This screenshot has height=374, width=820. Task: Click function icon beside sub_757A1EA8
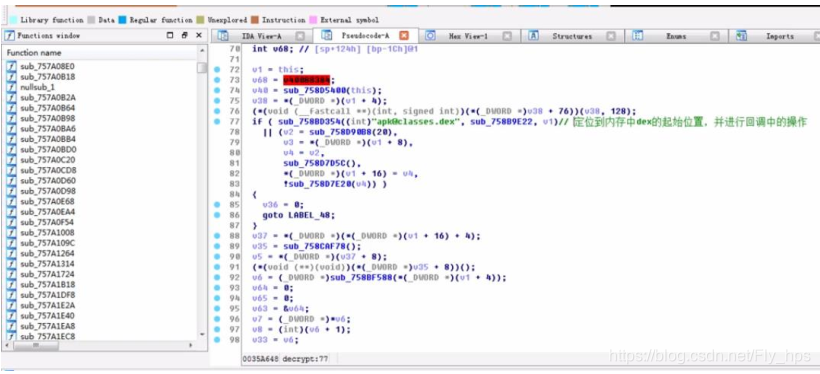point(12,326)
